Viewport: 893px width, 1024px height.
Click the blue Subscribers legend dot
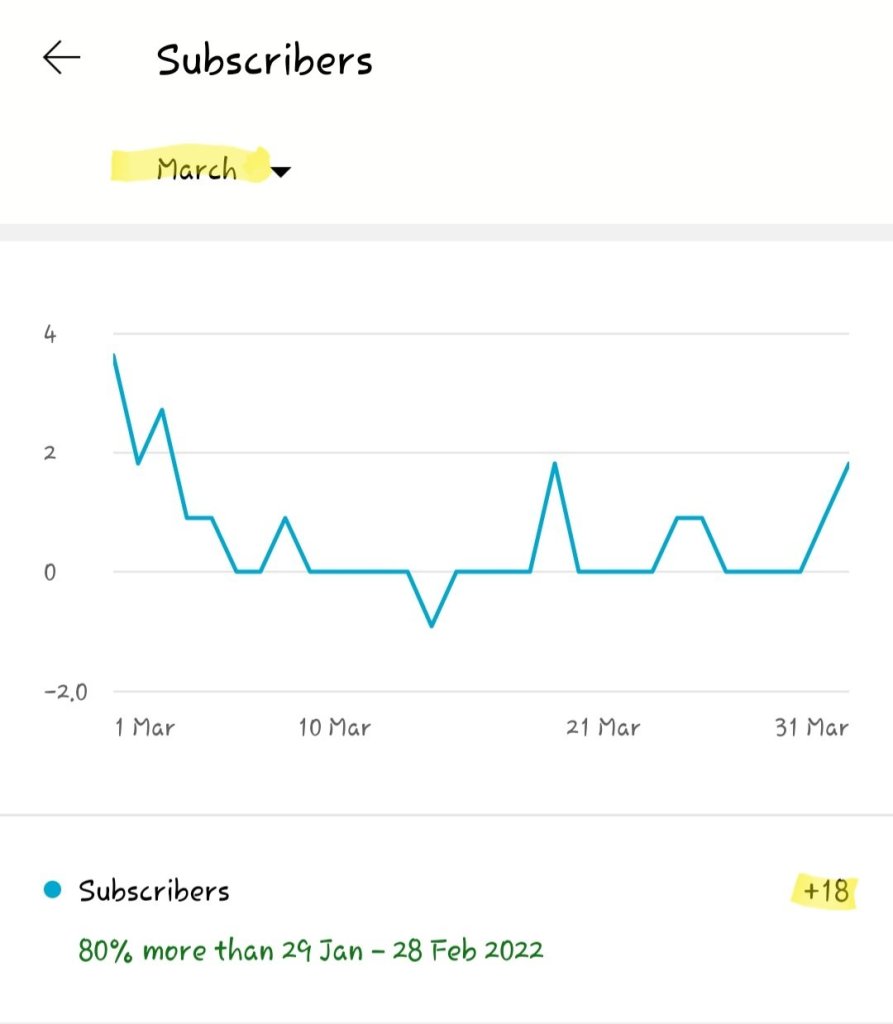click(53, 889)
